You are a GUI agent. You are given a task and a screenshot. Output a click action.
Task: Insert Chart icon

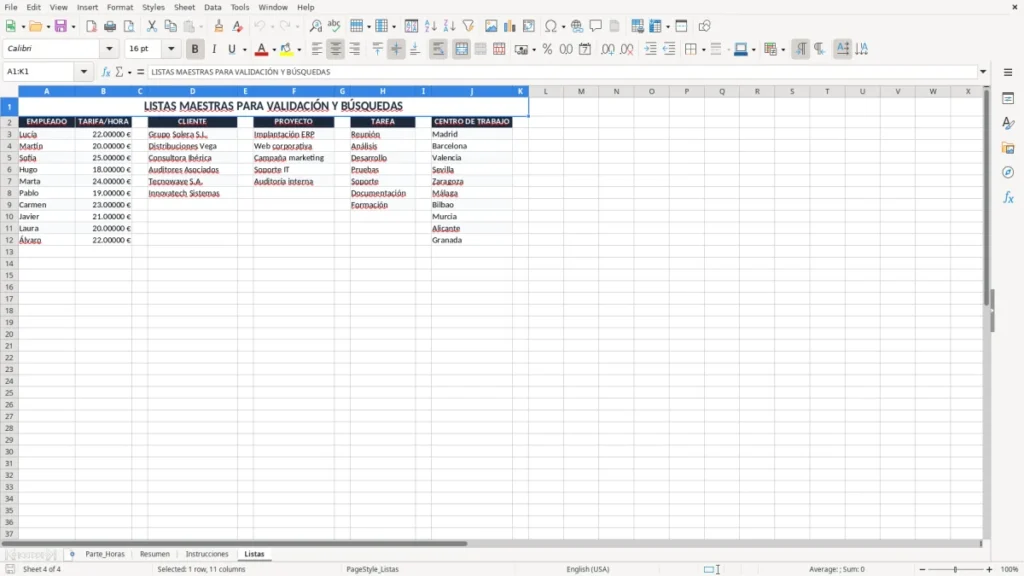point(510,26)
